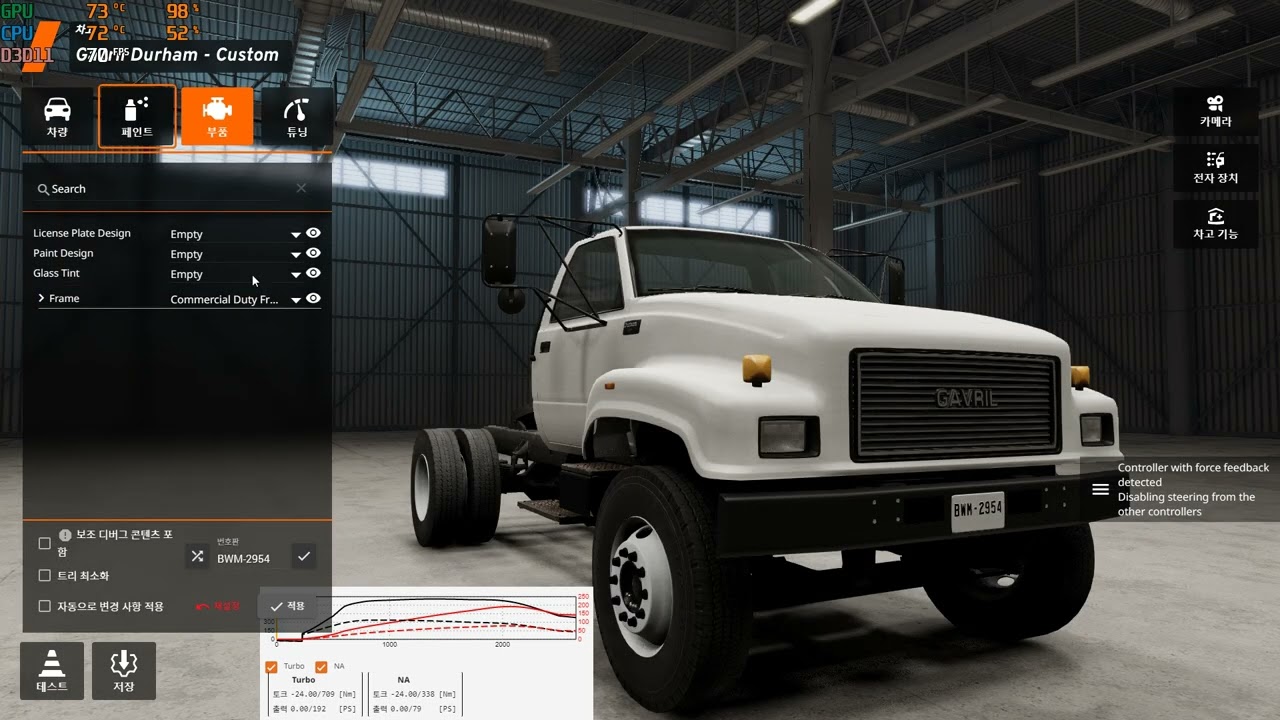Open License Plate Design dropdown
Image resolution: width=1280 pixels, height=720 pixels.
coord(235,234)
